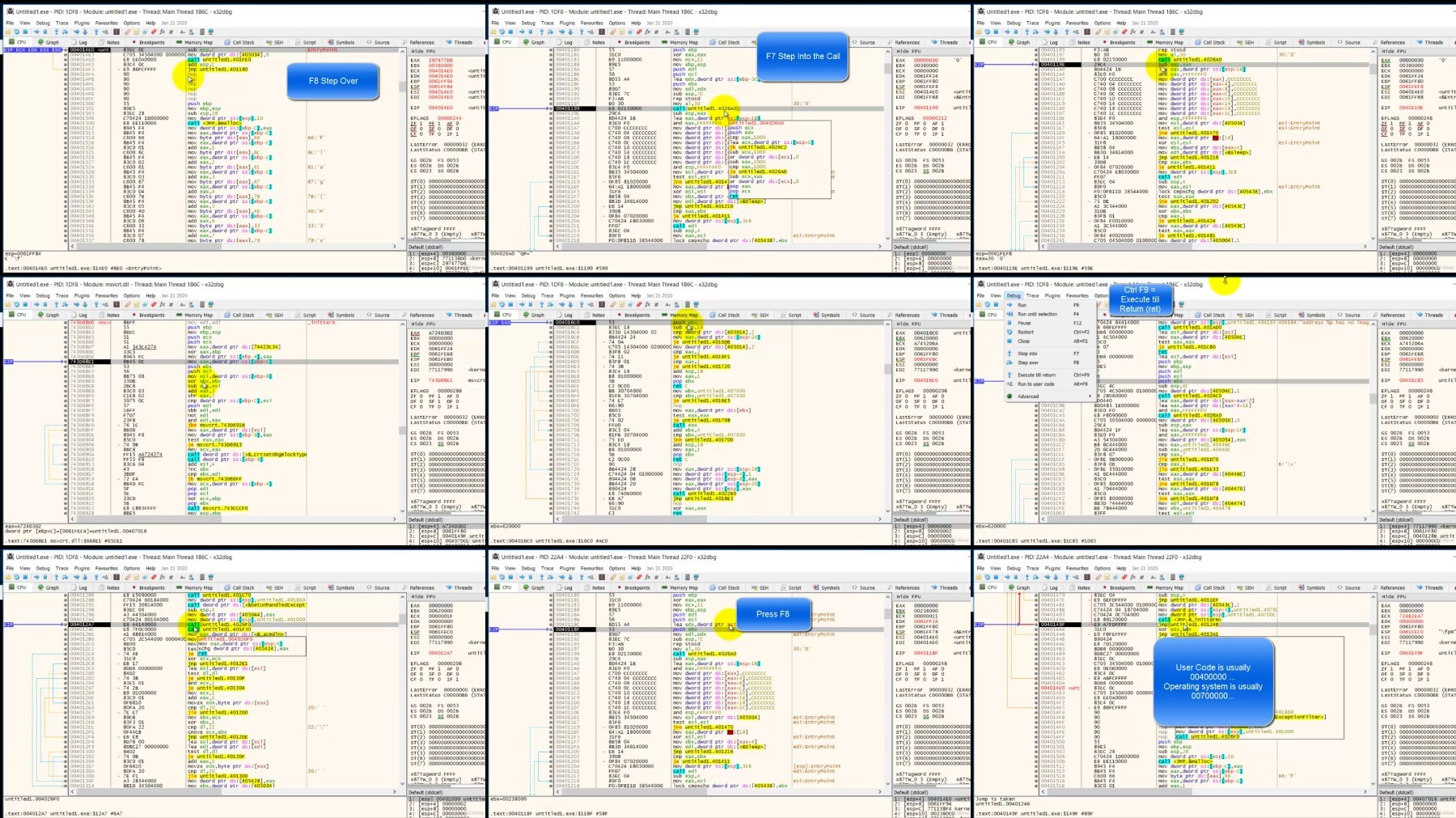Toggle breakpoint bullet at 00401180 in Press F8 window
This screenshot has height=818, width=1456.
pyautogui.click(x=551, y=595)
